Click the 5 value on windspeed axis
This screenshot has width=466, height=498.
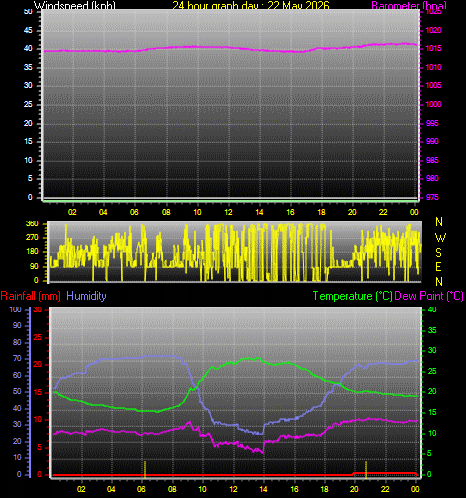(x=30, y=178)
